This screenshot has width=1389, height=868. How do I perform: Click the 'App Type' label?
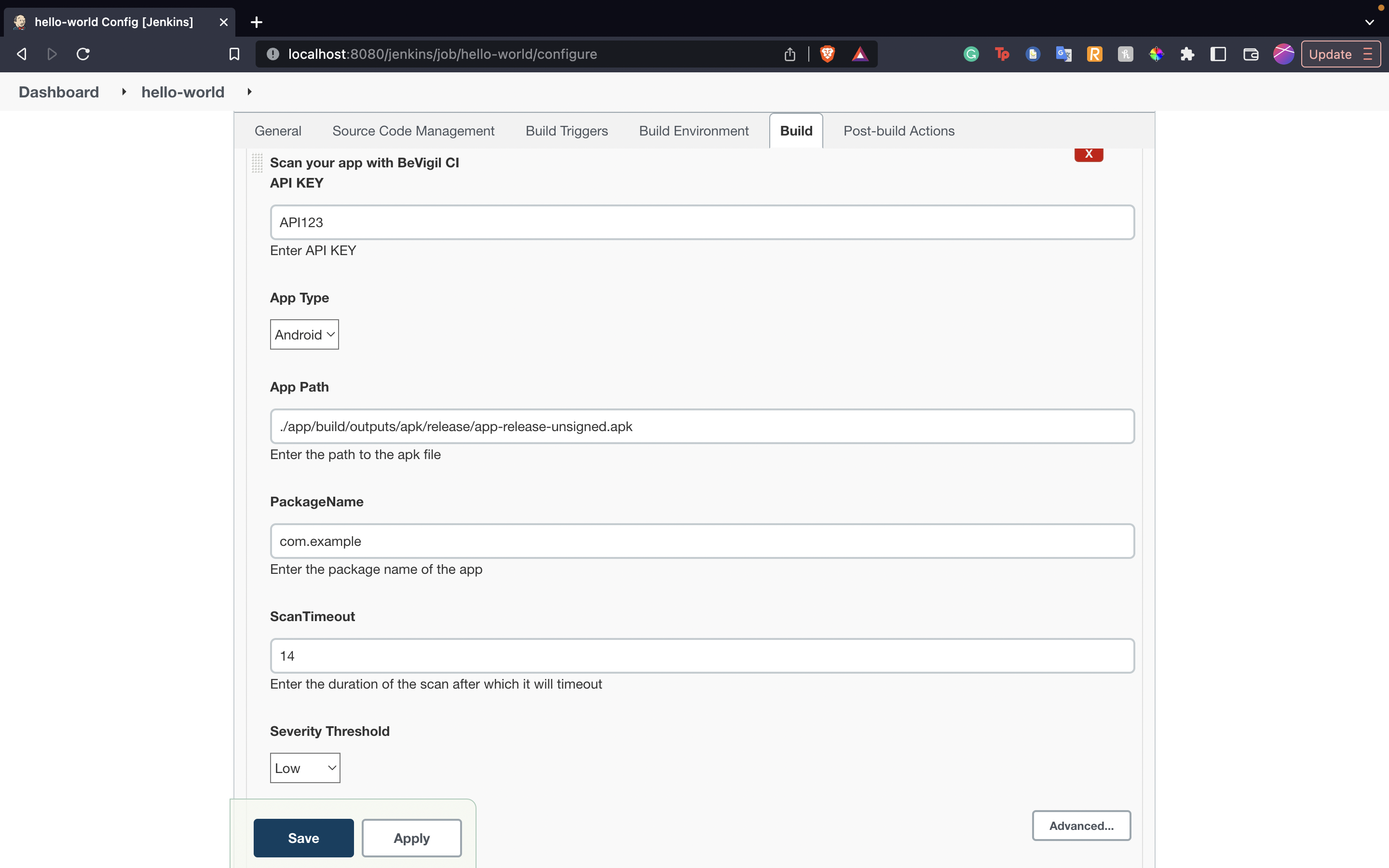[x=299, y=298]
